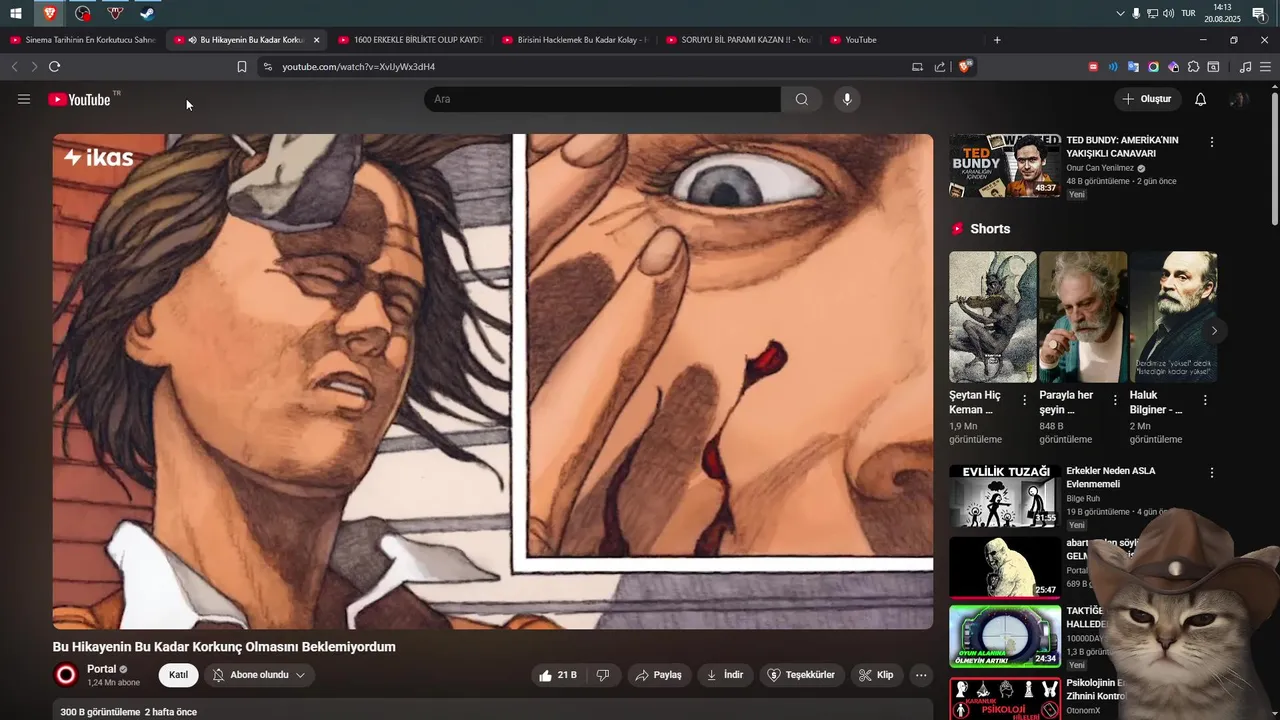Viewport: 1280px width, 720px height.
Task: Click the Paylaş share button
Action: 658,675
